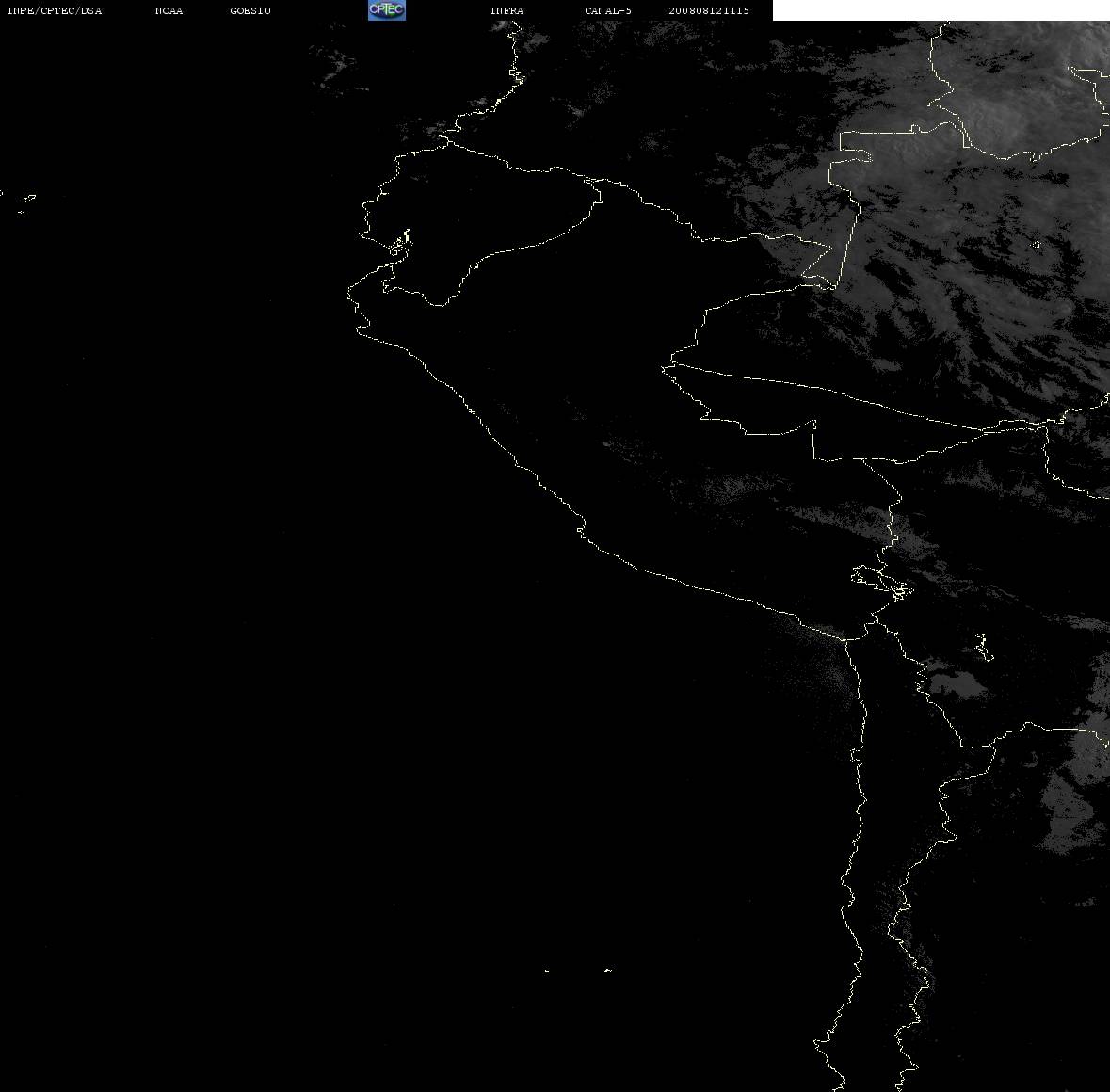Click the CANAL-5 channel label
1110x1092 pixels.
607,10
